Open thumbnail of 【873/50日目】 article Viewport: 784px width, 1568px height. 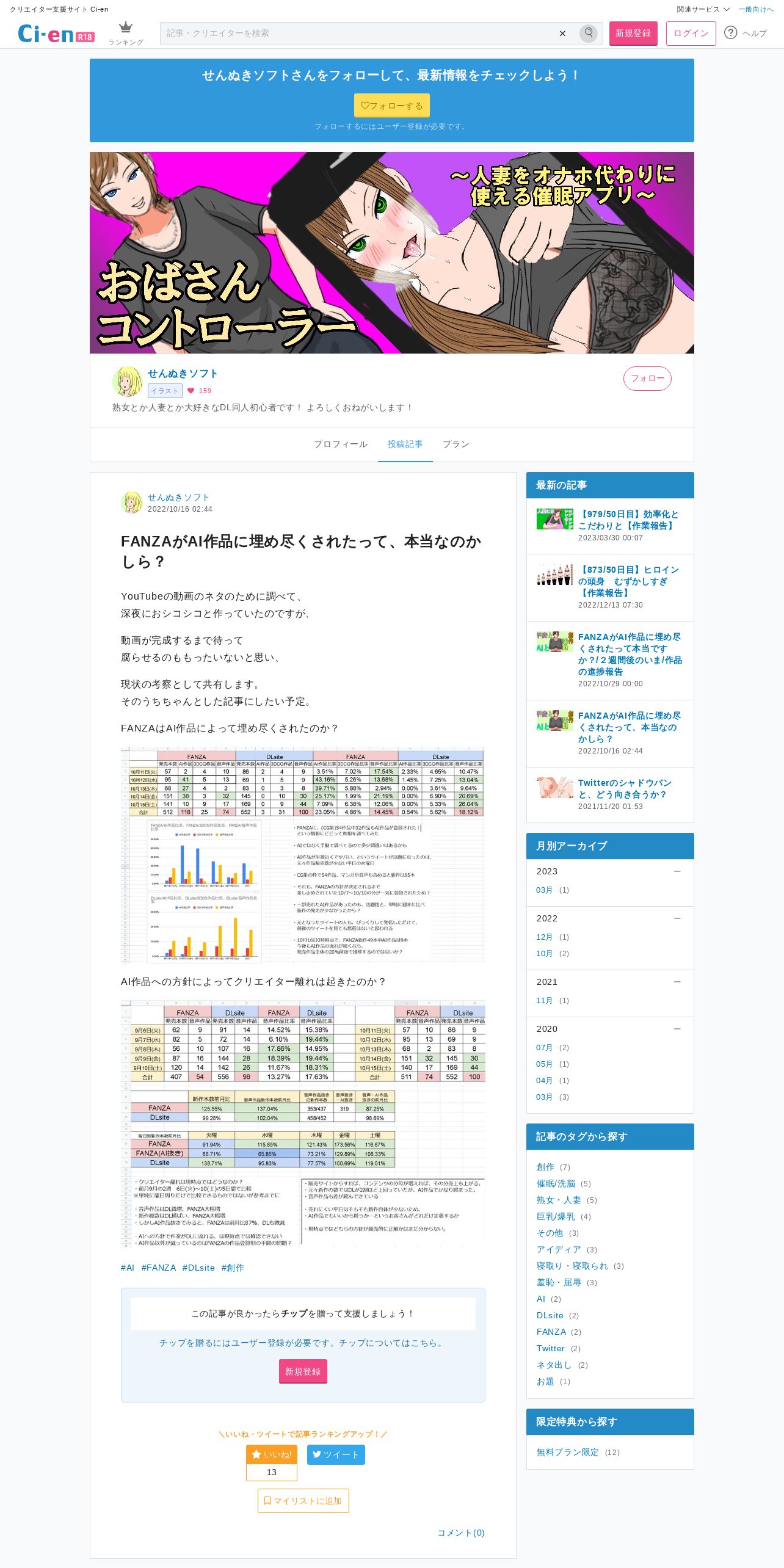click(554, 575)
